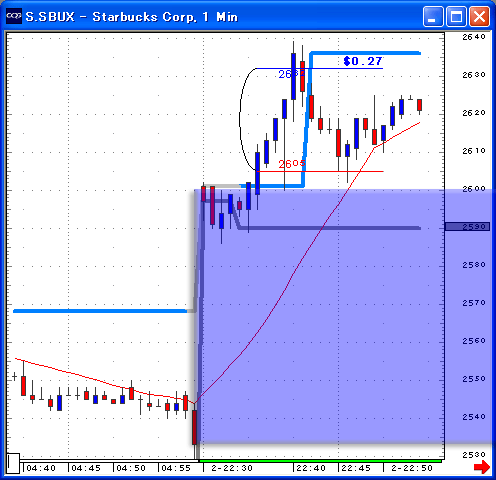Click the 22:45 time axis label

tap(356, 468)
